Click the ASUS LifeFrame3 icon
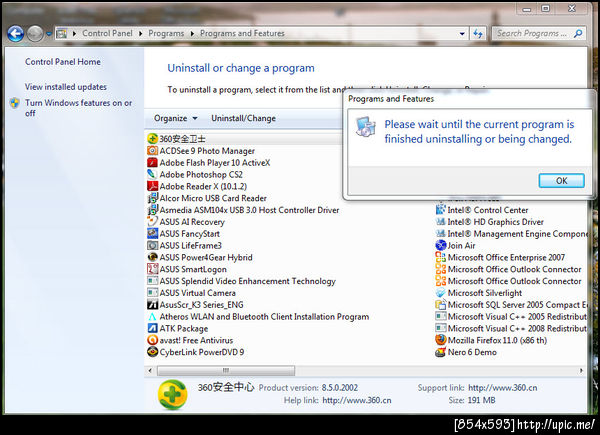This screenshot has height=435, width=600. tap(153, 245)
